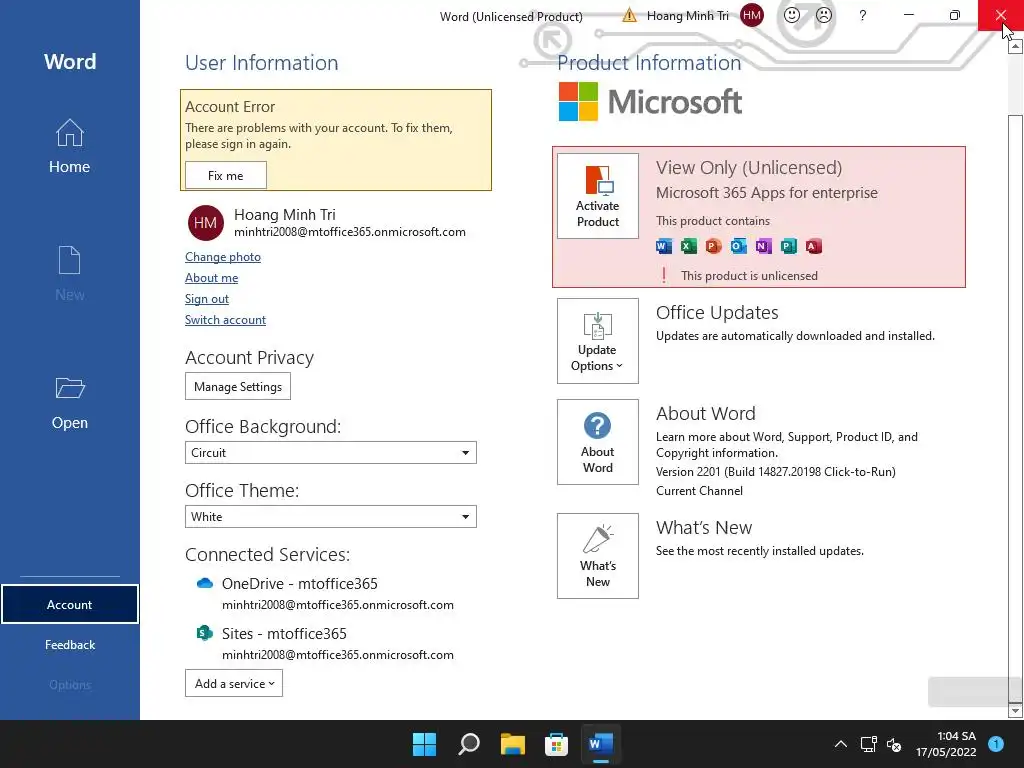Open the Windows Start menu
Viewport: 1024px width, 768px height.
424,744
